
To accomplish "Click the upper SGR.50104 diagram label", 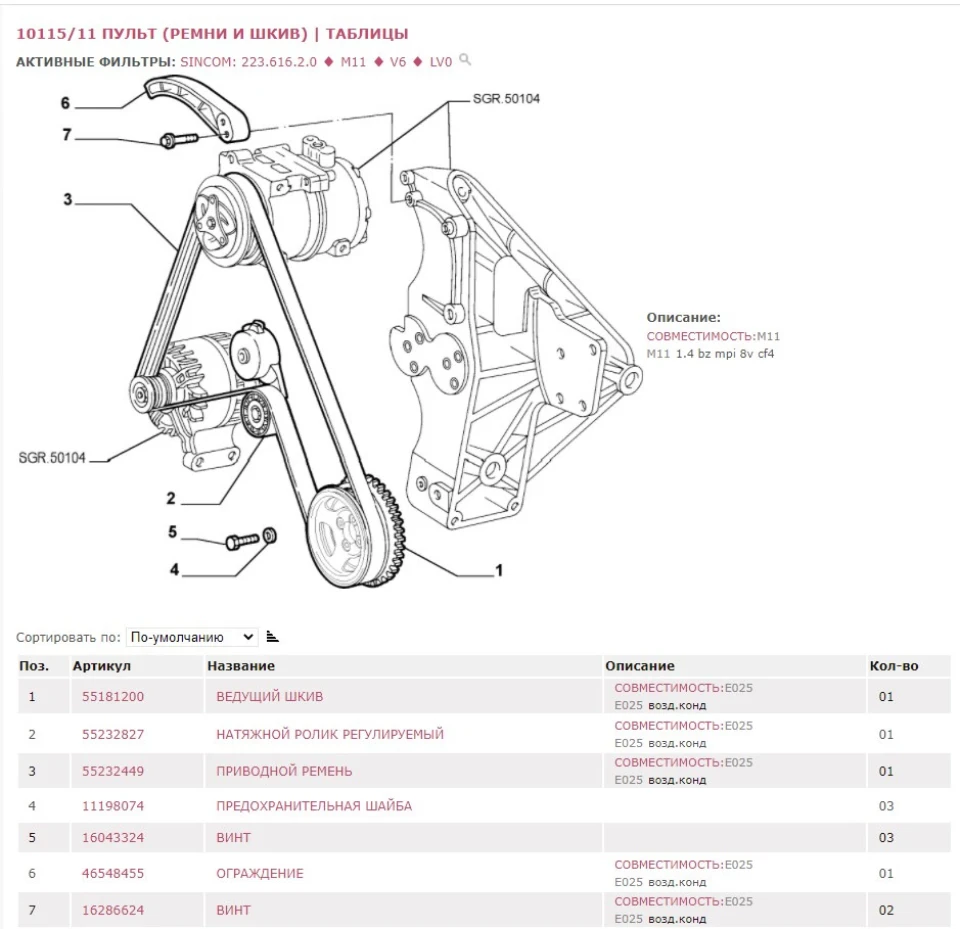I will pyautogui.click(x=506, y=99).
